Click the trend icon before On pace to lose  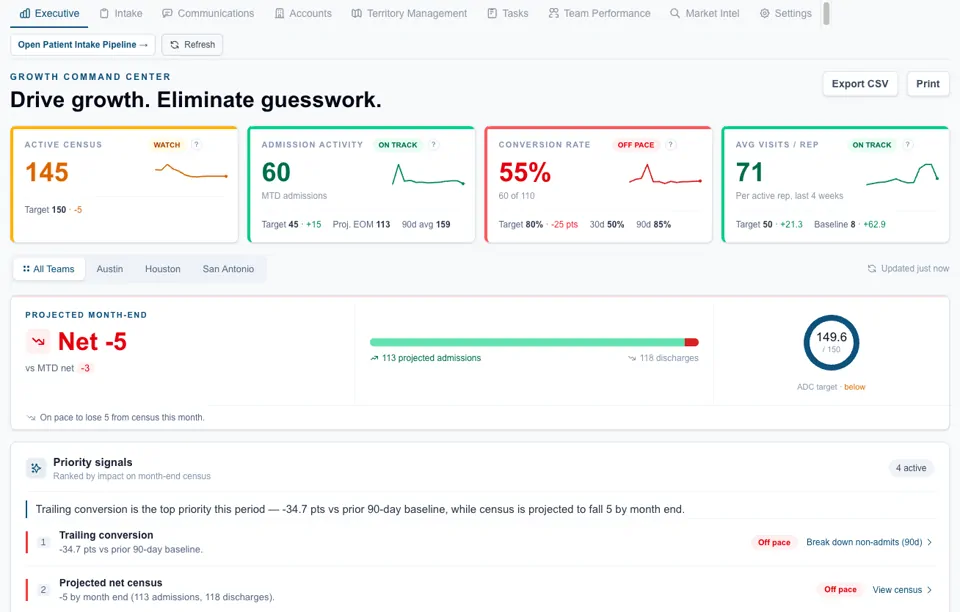click(31, 417)
